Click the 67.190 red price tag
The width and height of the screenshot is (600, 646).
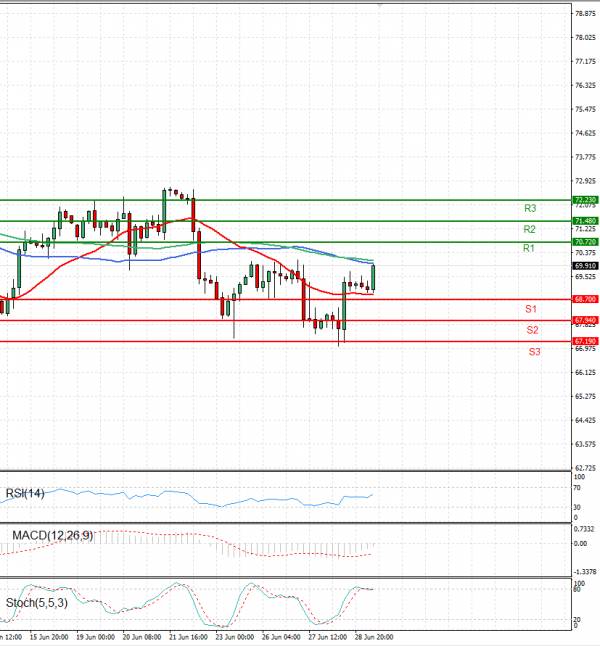(x=585, y=341)
